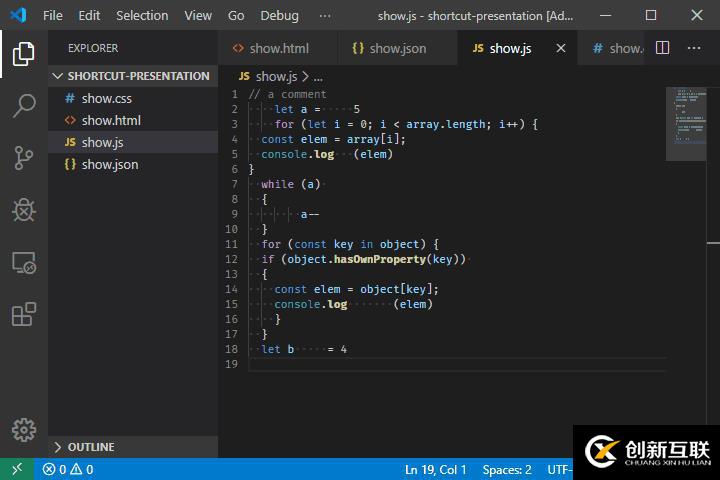The width and height of the screenshot is (720, 480).
Task: Close the show.js editor tab
Action: 561,48
